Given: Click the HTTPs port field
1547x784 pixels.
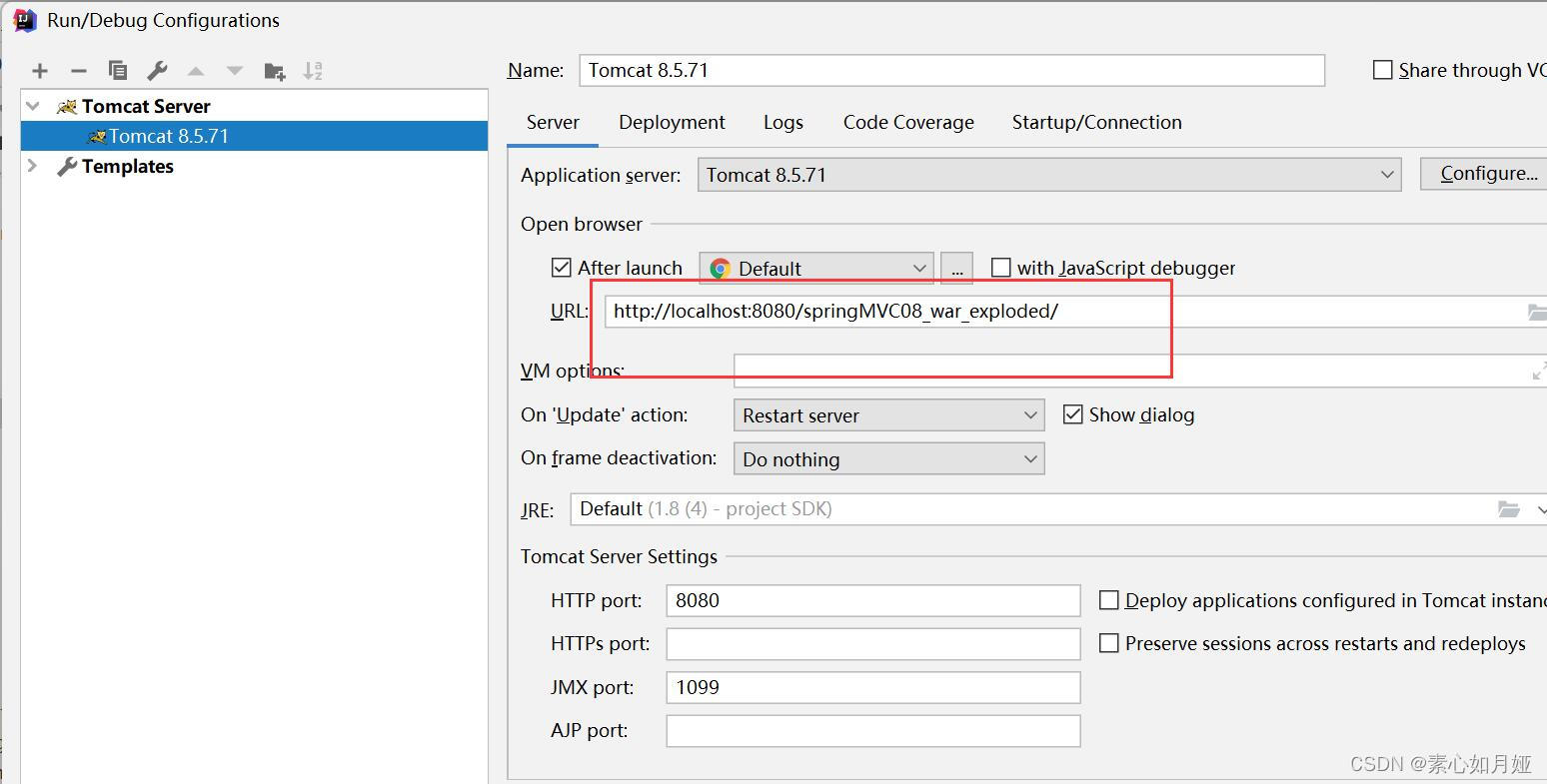Looking at the screenshot, I should coord(872,644).
